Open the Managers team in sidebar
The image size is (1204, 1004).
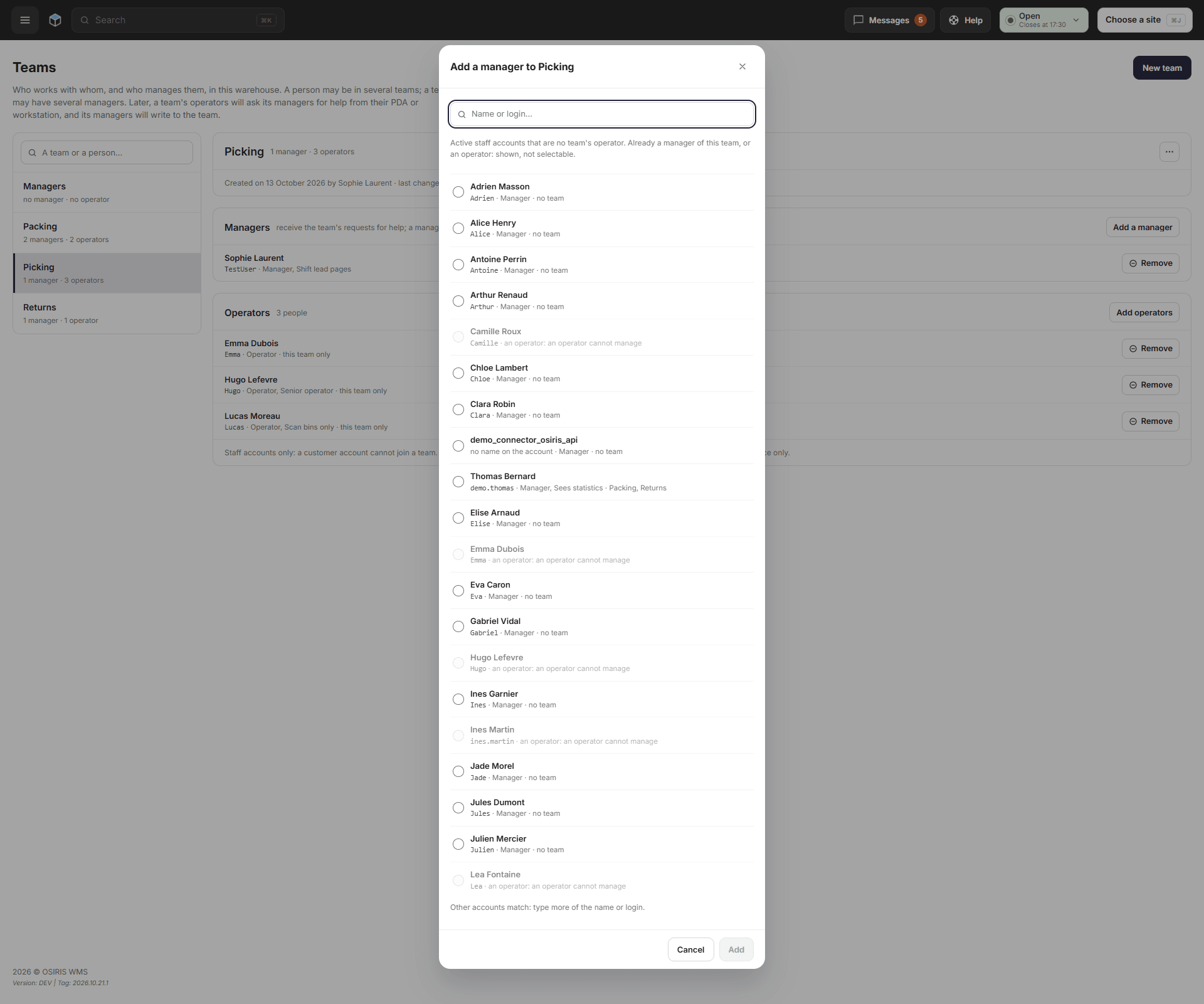click(x=107, y=193)
